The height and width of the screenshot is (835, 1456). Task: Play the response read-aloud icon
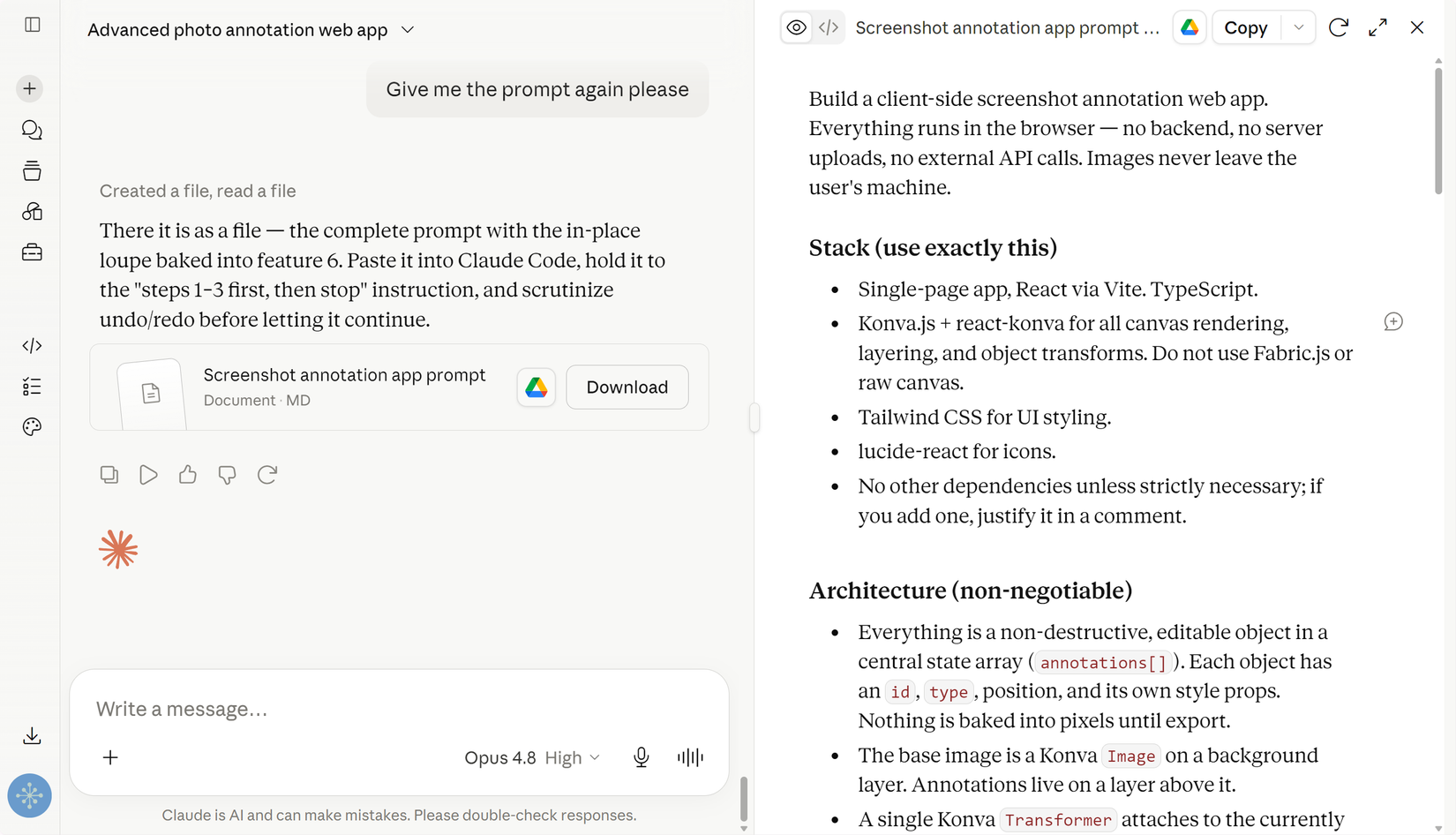148,475
